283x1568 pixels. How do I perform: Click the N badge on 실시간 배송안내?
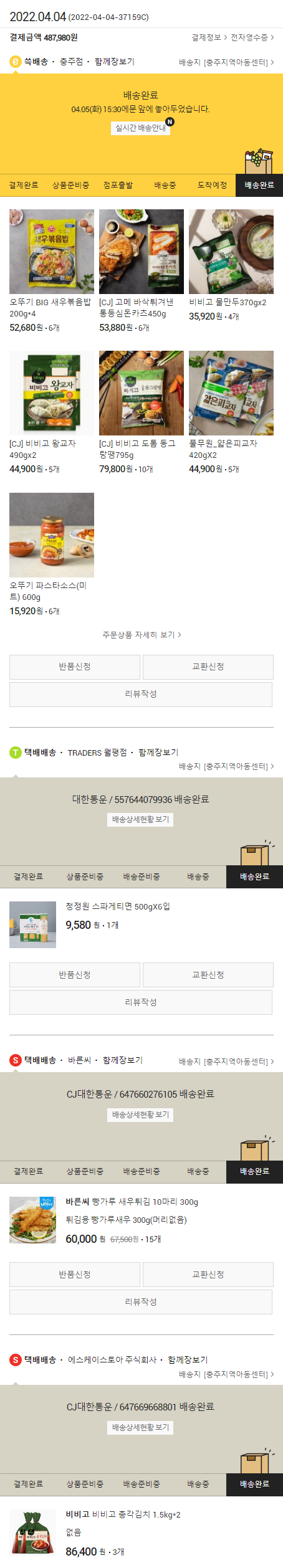(x=170, y=121)
